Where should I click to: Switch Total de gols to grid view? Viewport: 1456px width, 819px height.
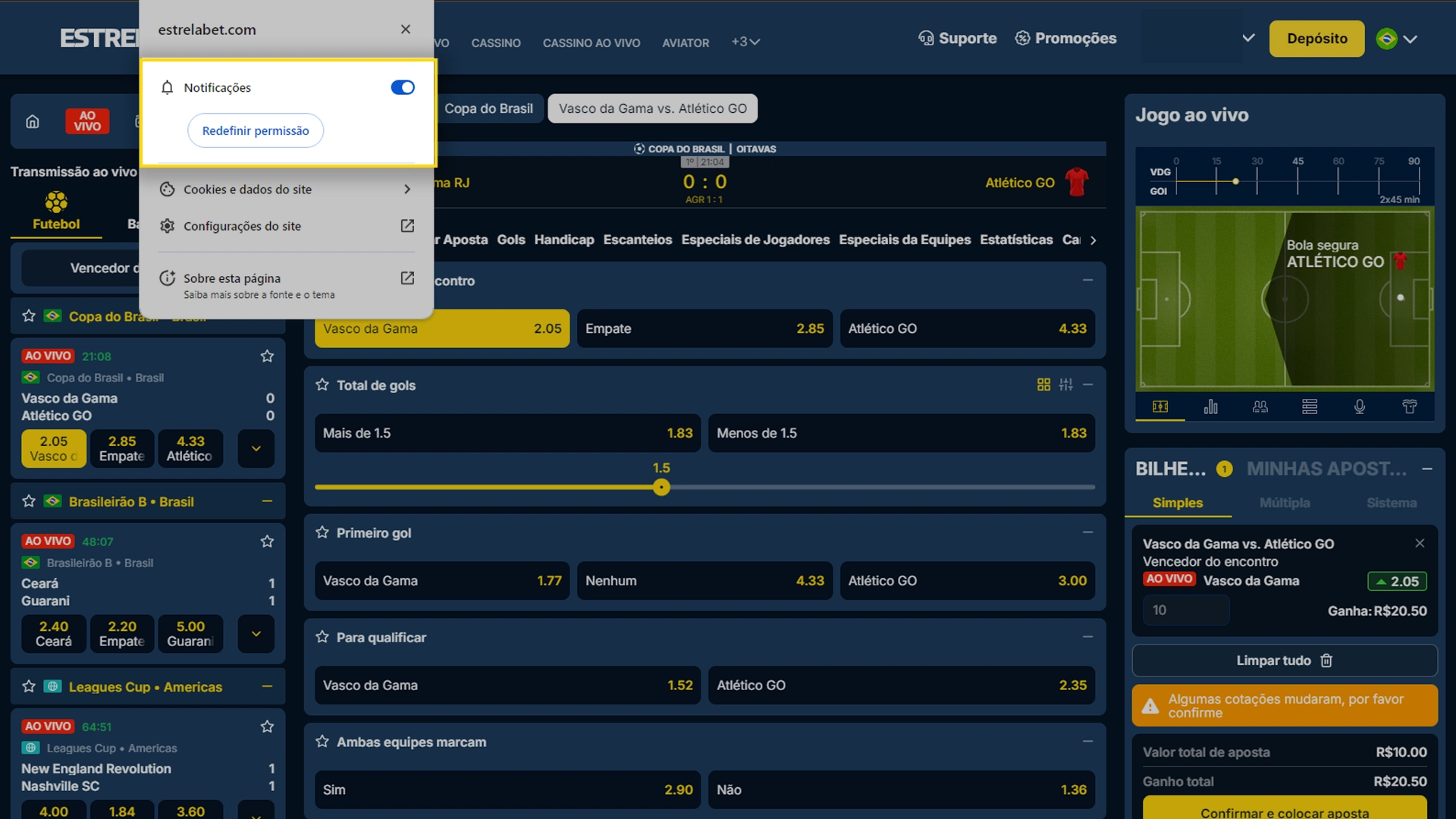pyautogui.click(x=1043, y=384)
